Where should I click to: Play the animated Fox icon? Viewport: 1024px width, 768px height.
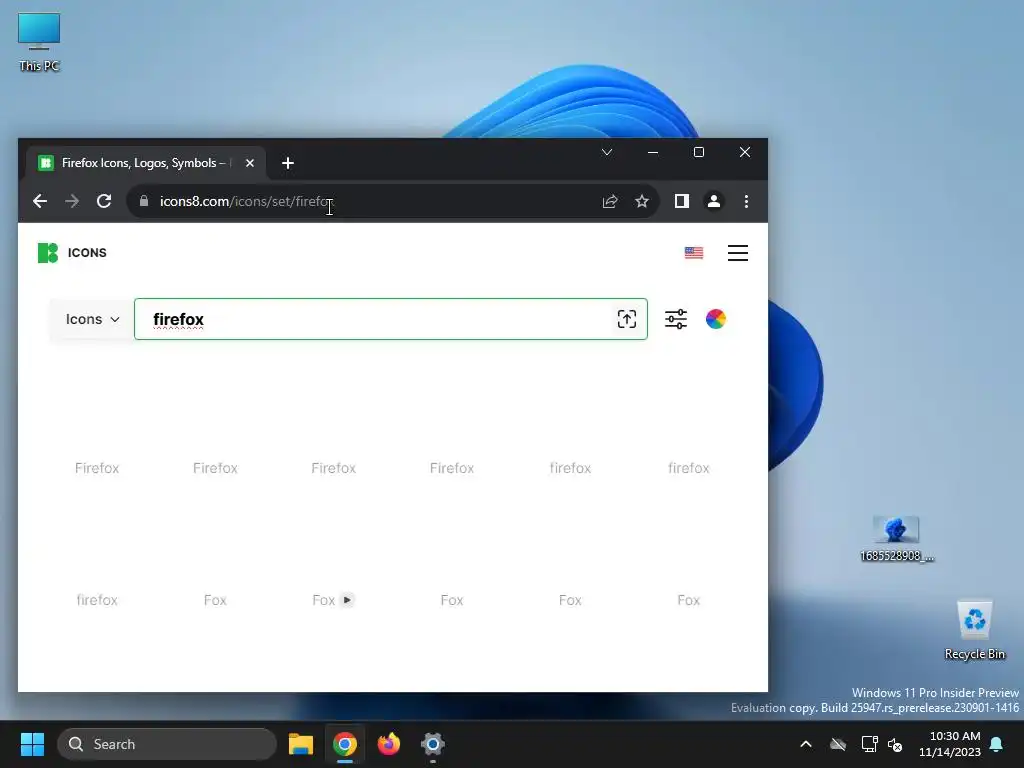tap(347, 600)
